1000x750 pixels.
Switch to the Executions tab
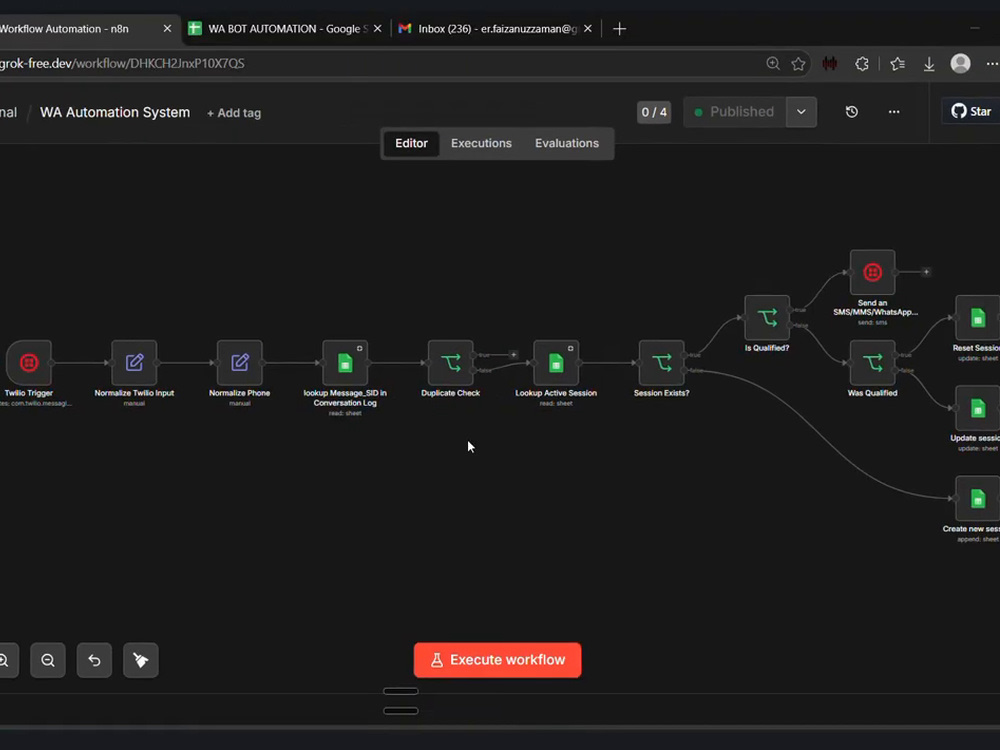tap(482, 143)
